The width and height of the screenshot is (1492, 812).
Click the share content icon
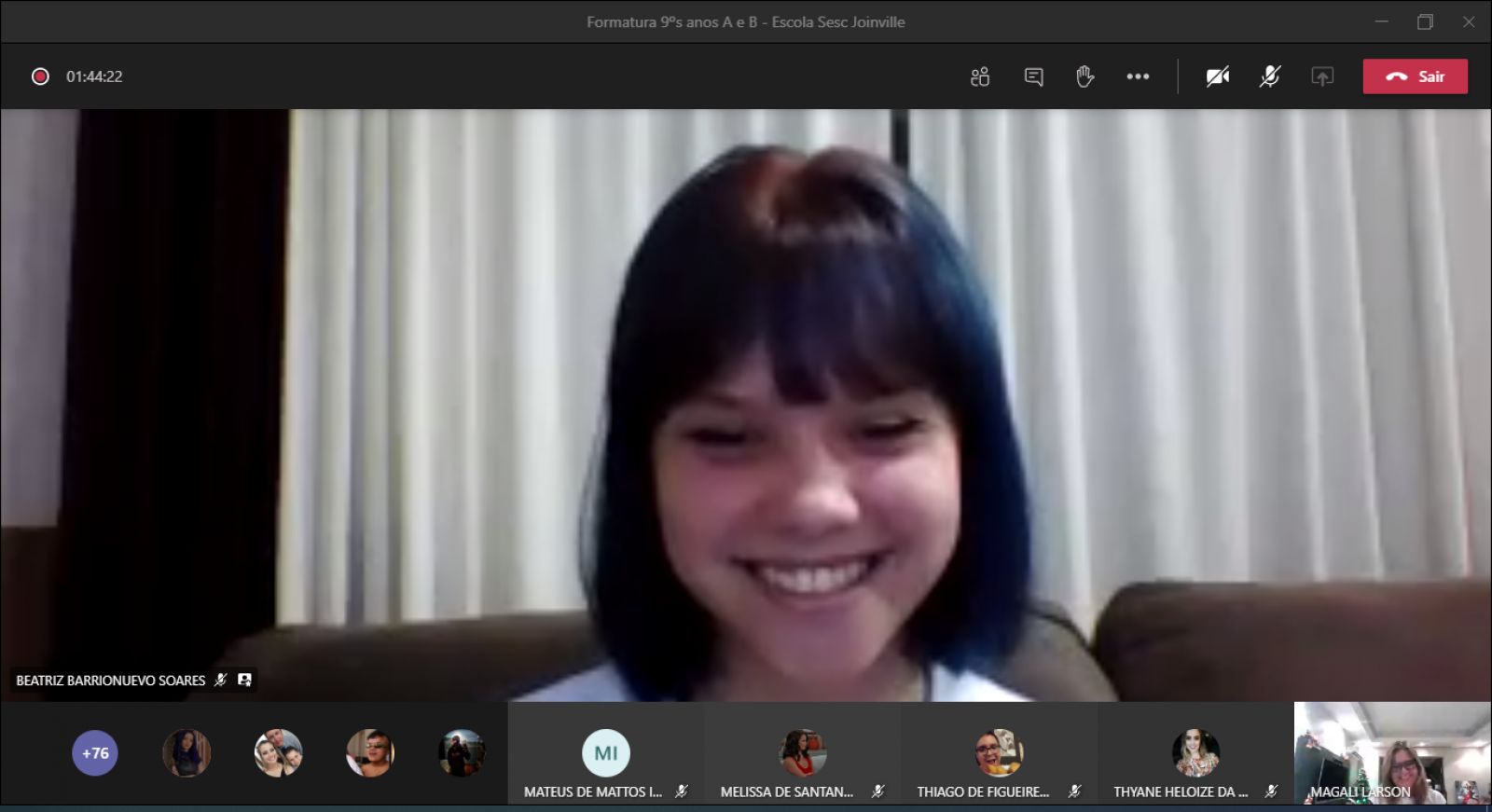1322,76
